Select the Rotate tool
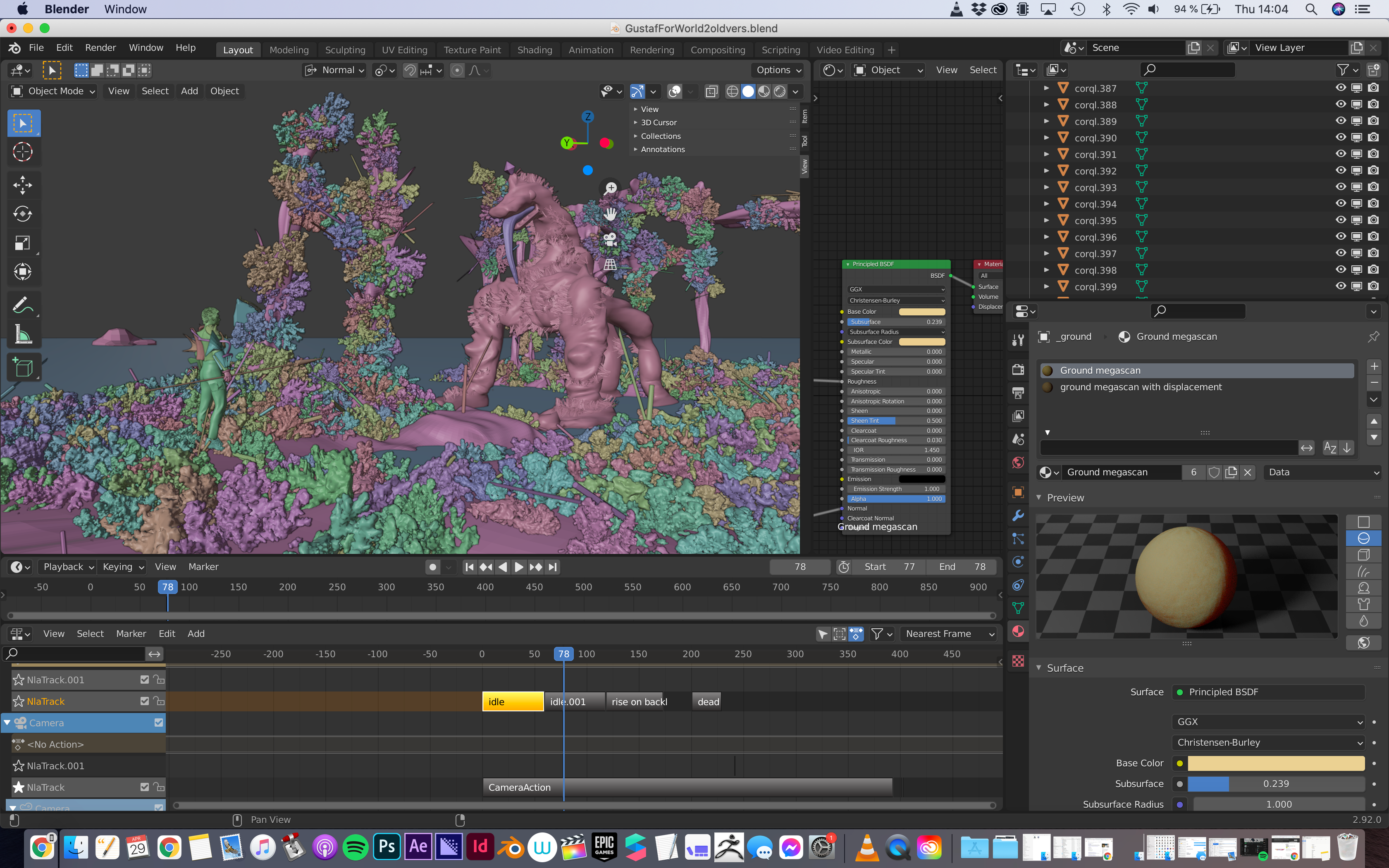This screenshot has height=868, width=1389. [x=22, y=214]
